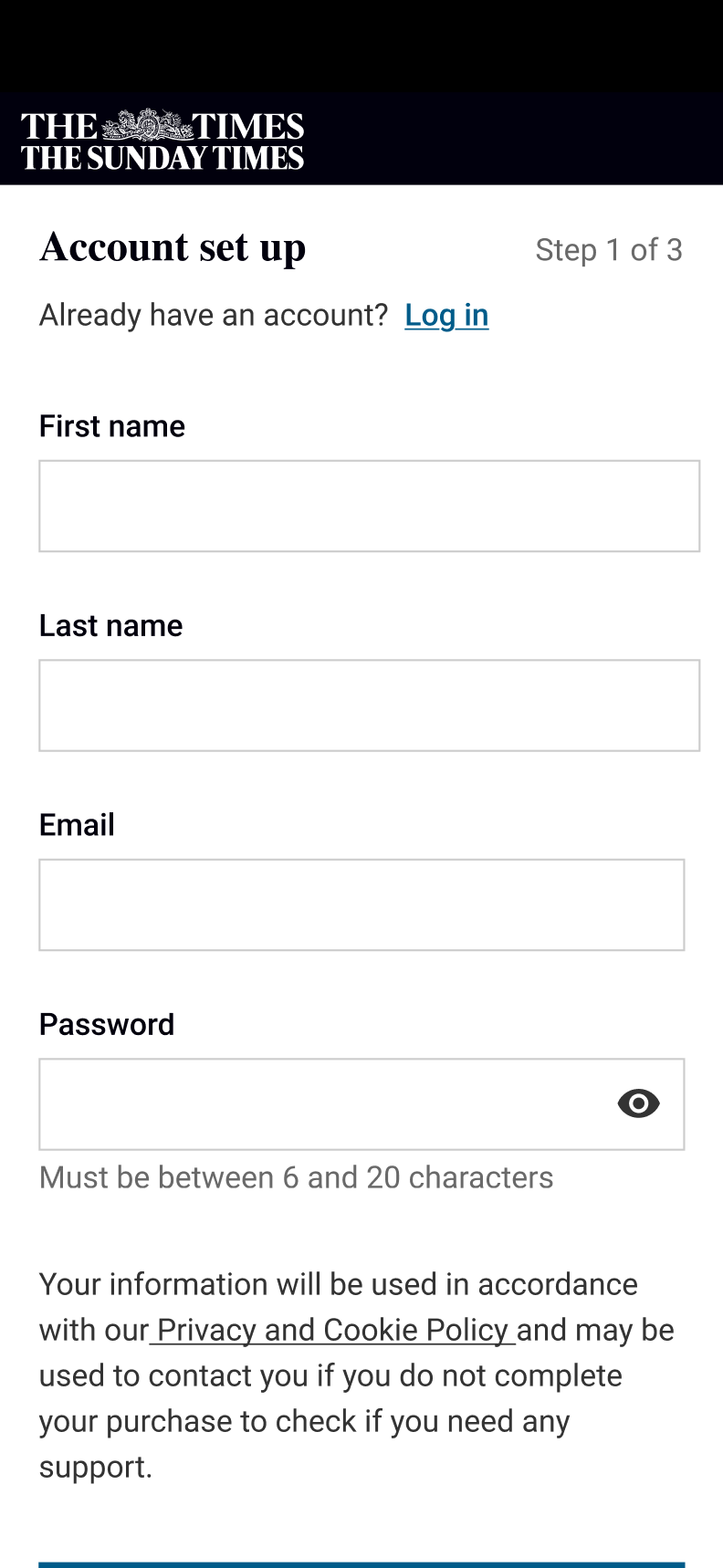Click the Account set up heading

tap(173, 247)
